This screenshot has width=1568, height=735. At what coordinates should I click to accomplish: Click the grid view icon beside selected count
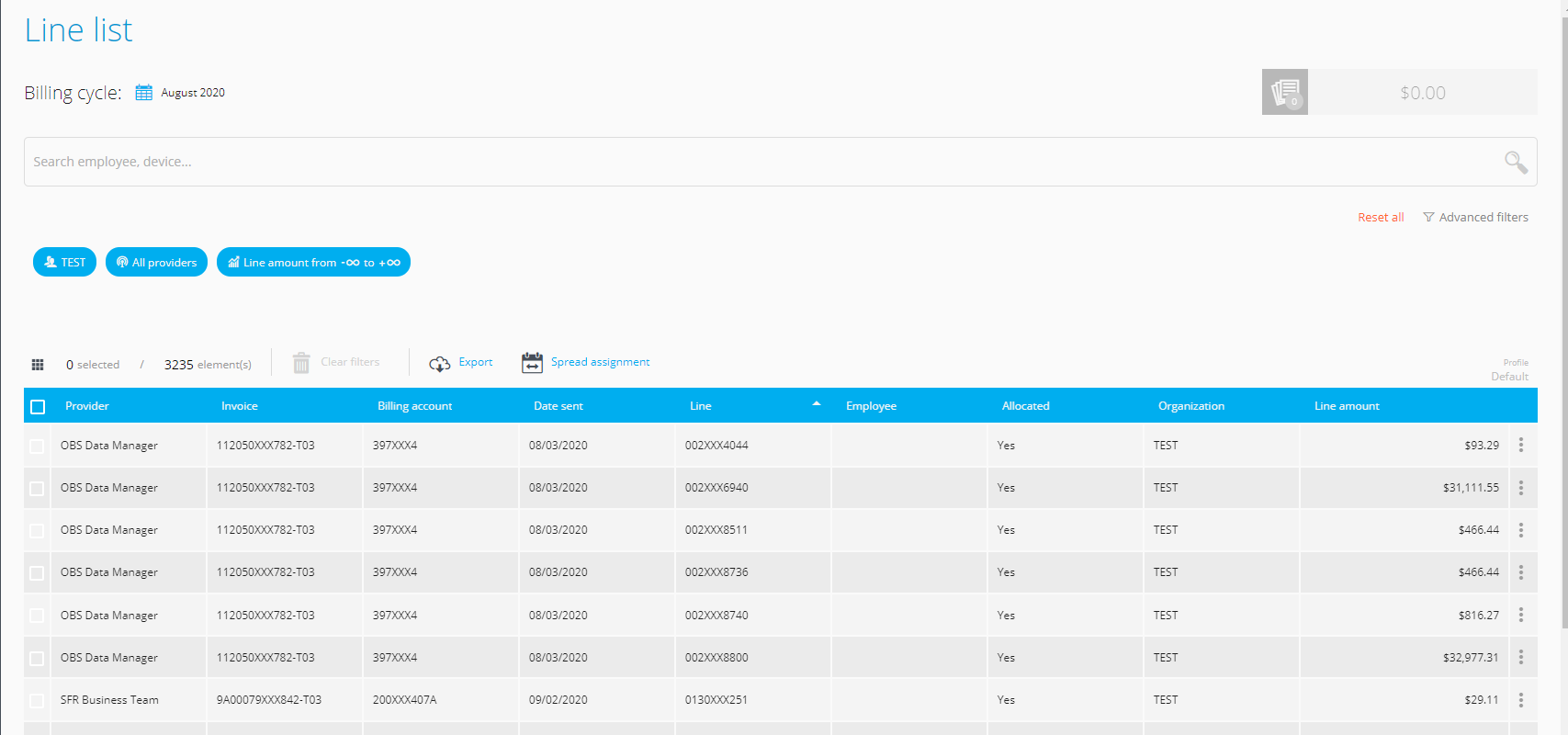click(x=38, y=365)
